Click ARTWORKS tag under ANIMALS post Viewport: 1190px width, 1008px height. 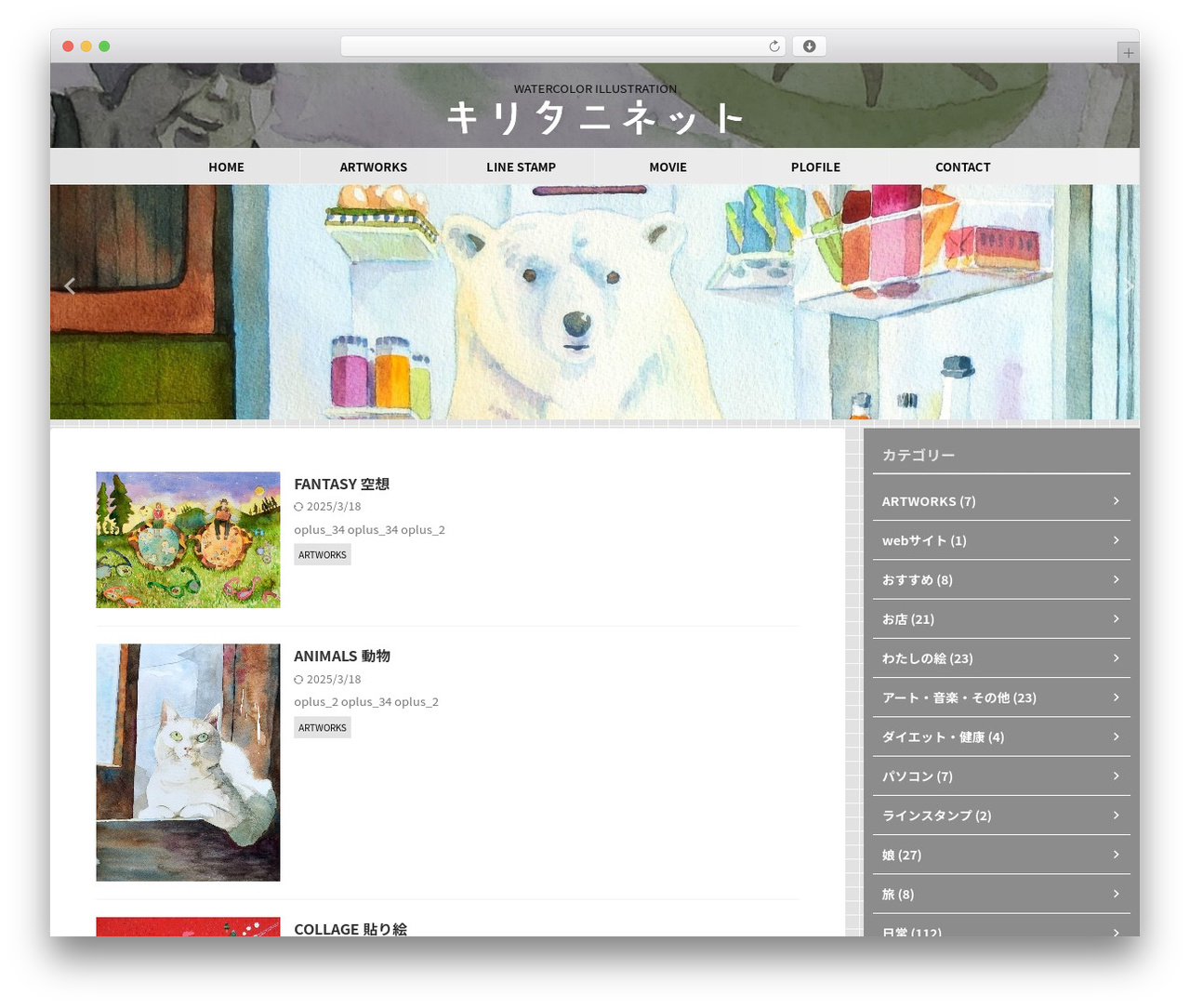pos(323,728)
